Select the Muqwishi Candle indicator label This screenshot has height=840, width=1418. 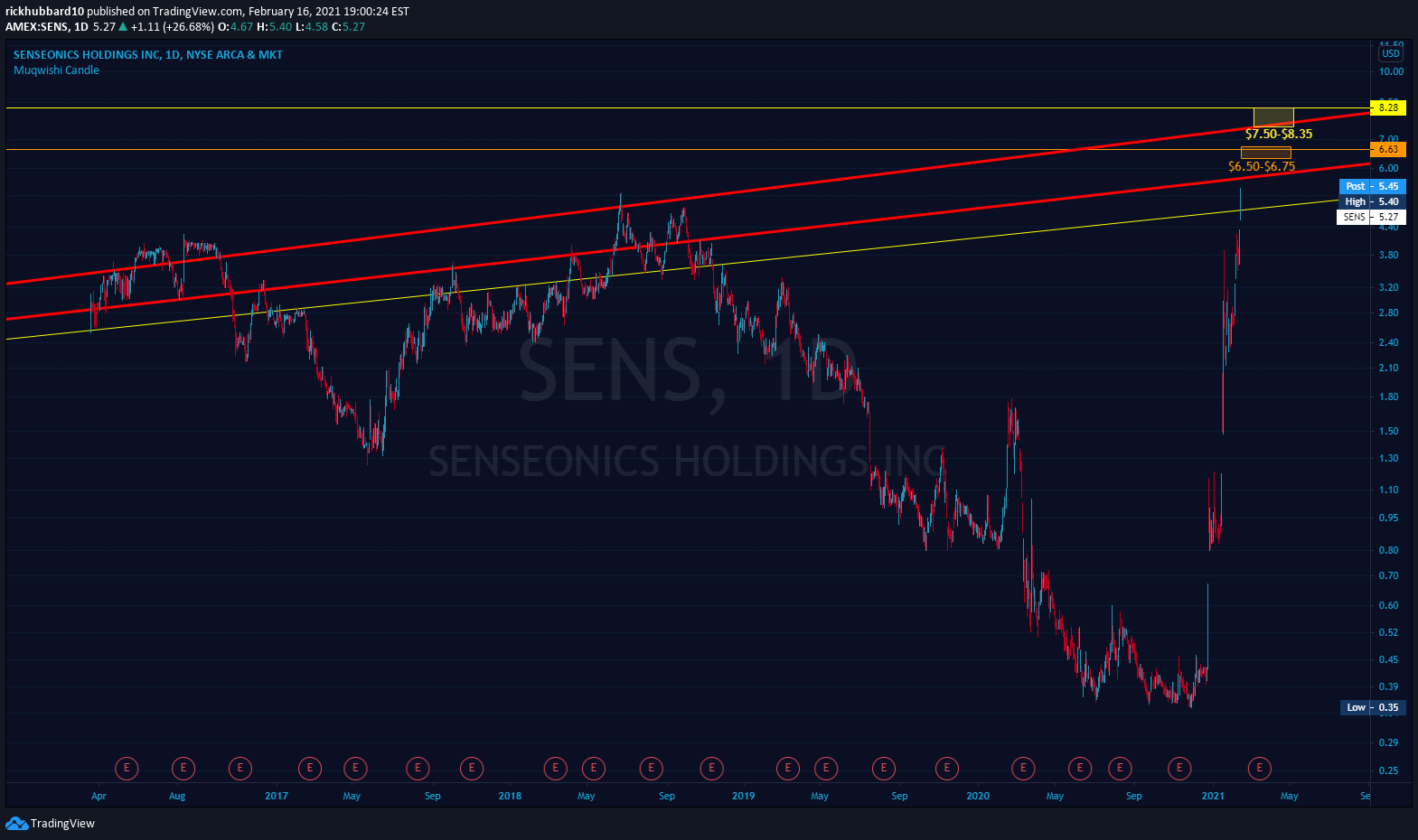56,70
